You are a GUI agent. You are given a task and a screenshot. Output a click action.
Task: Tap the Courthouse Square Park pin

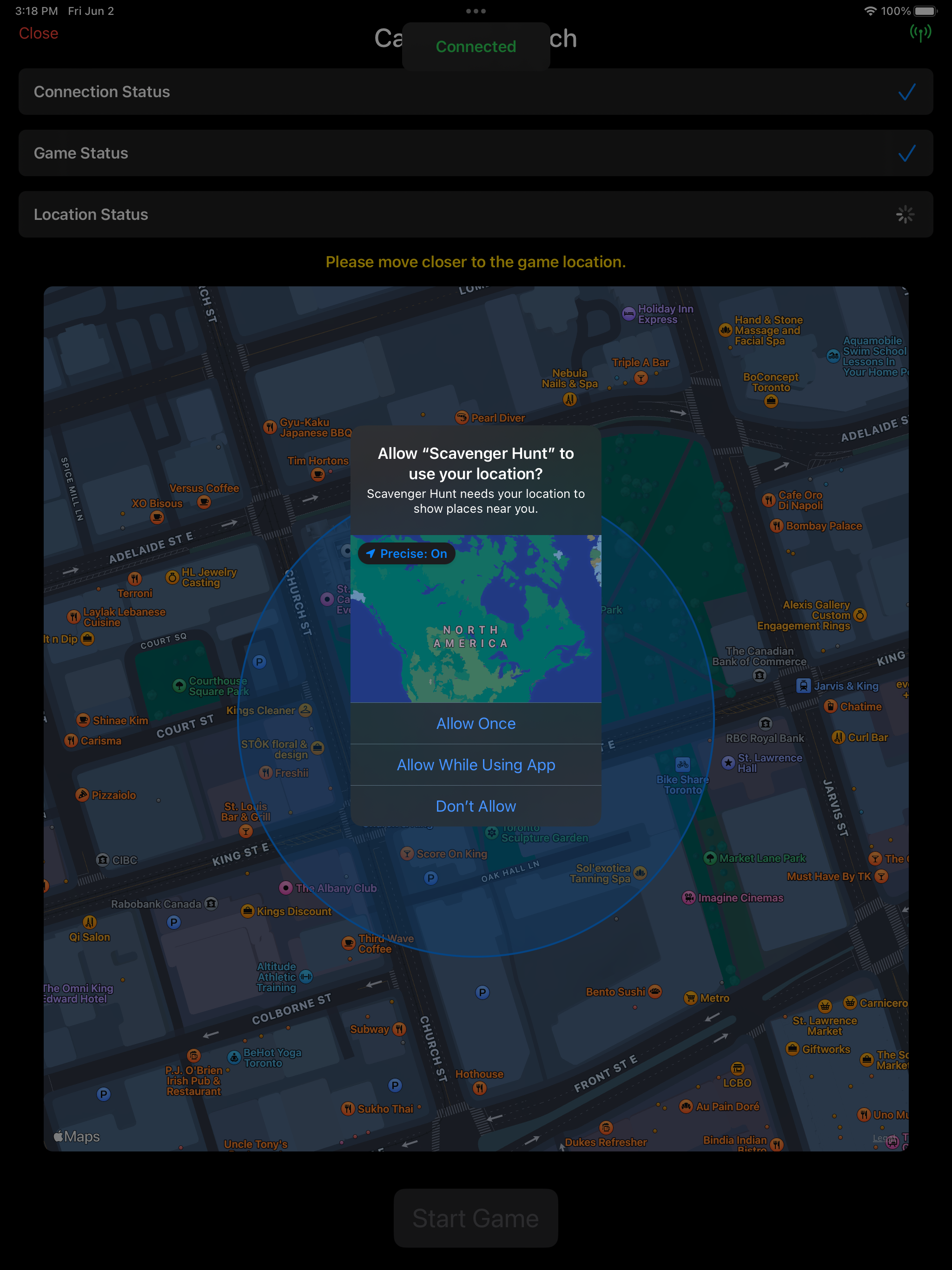179,685
